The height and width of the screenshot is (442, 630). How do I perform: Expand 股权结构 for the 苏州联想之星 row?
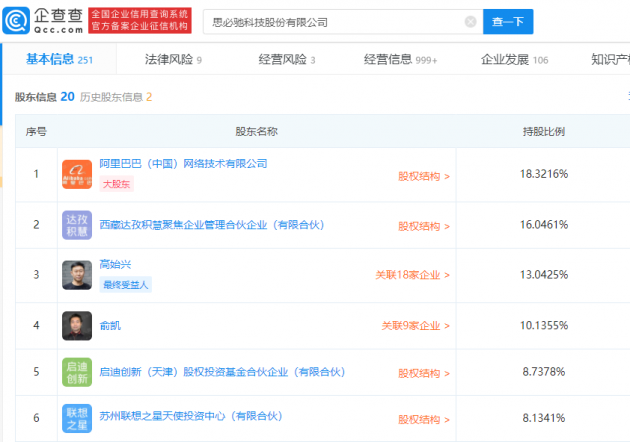pos(424,419)
